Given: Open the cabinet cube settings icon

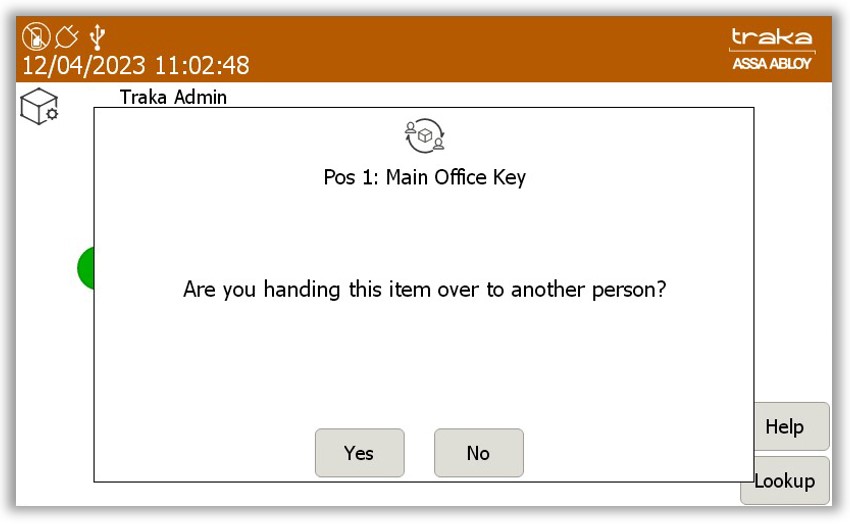Looking at the screenshot, I should point(39,106).
